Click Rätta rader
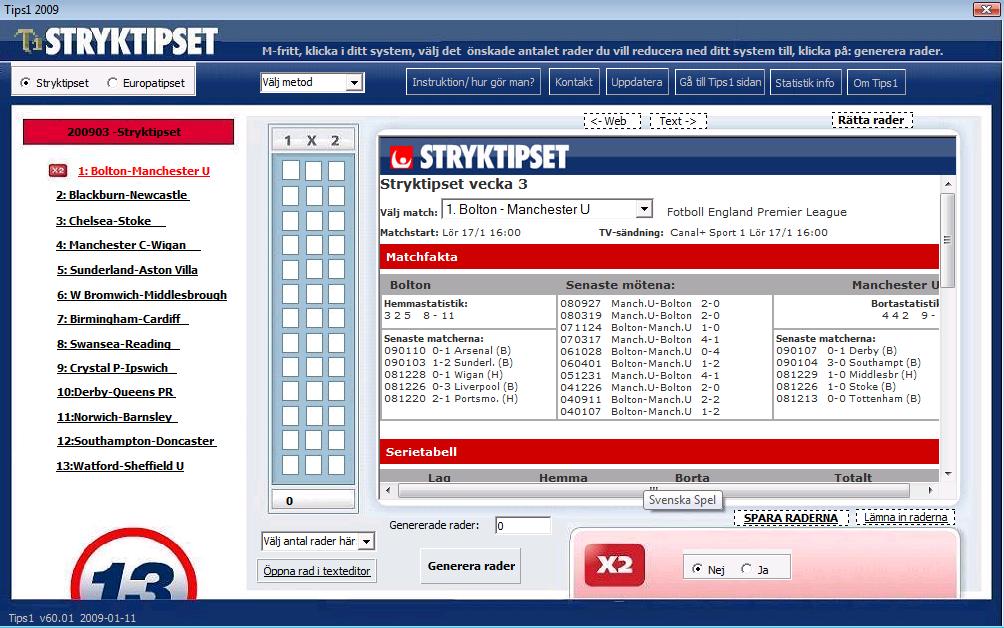Image resolution: width=1004 pixels, height=628 pixels. pyautogui.click(x=871, y=120)
